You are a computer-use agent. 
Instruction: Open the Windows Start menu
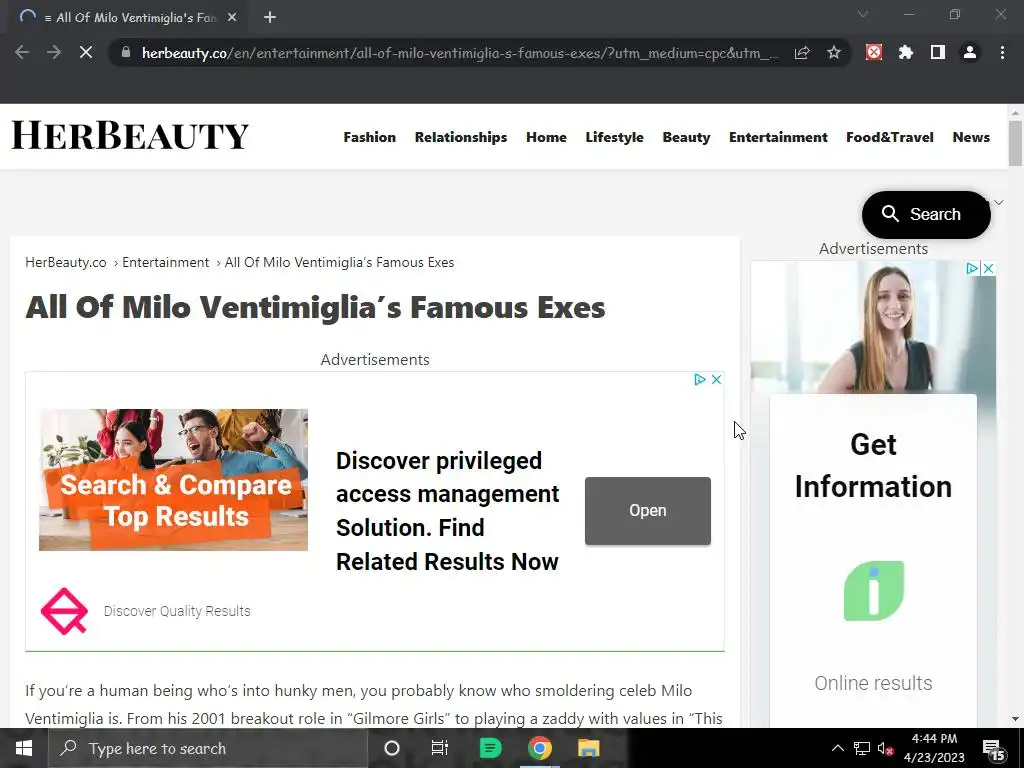coord(24,748)
